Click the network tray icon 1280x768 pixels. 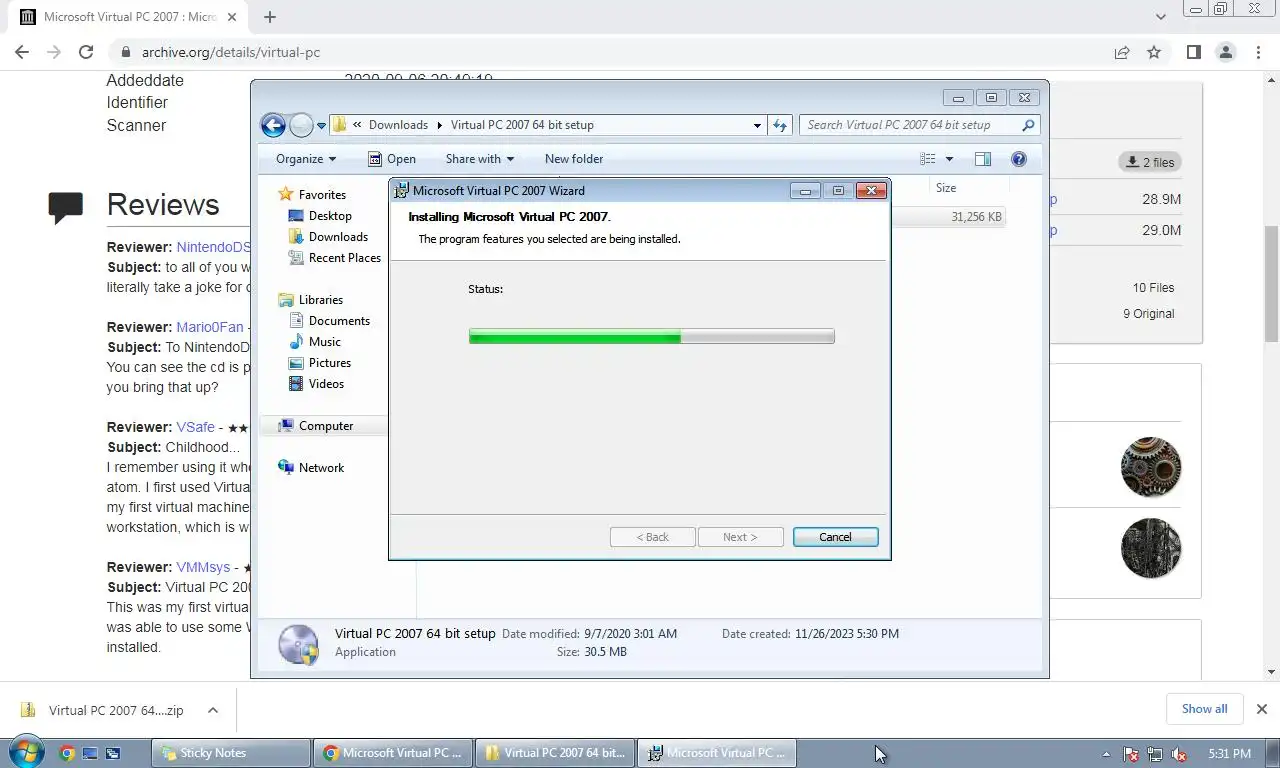(1155, 754)
